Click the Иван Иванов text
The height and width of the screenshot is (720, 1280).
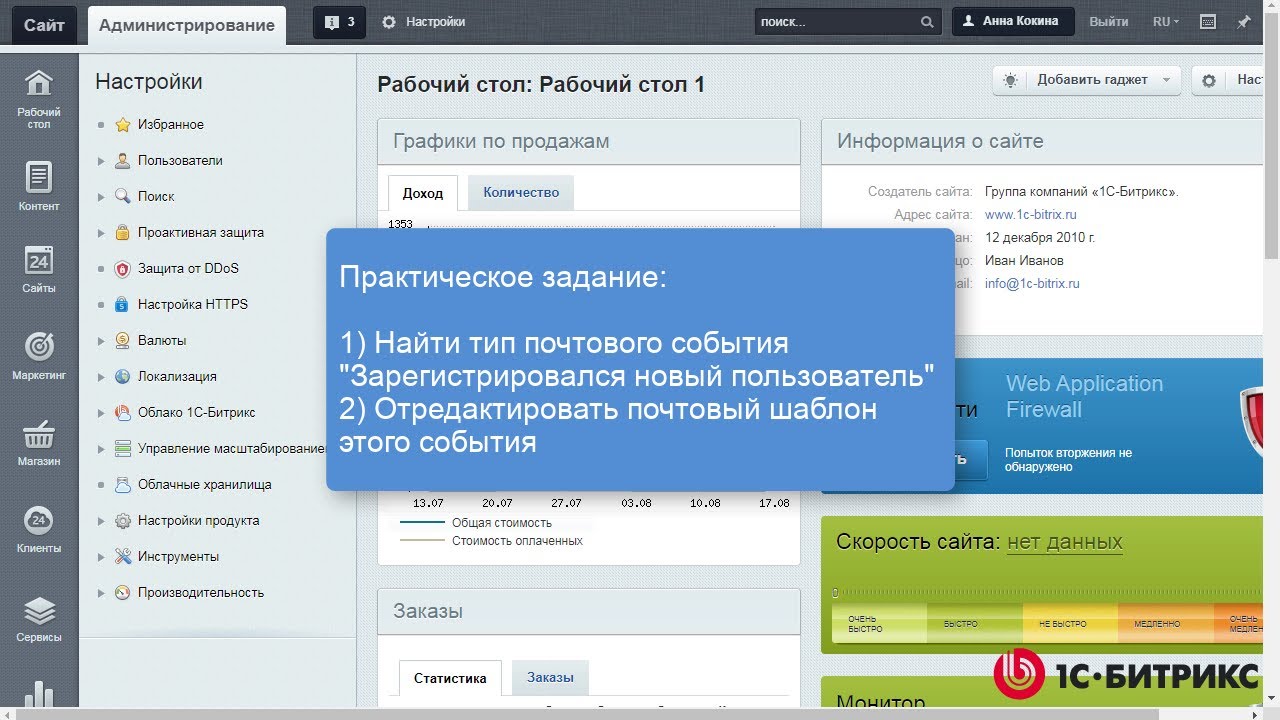[x=1024, y=261]
